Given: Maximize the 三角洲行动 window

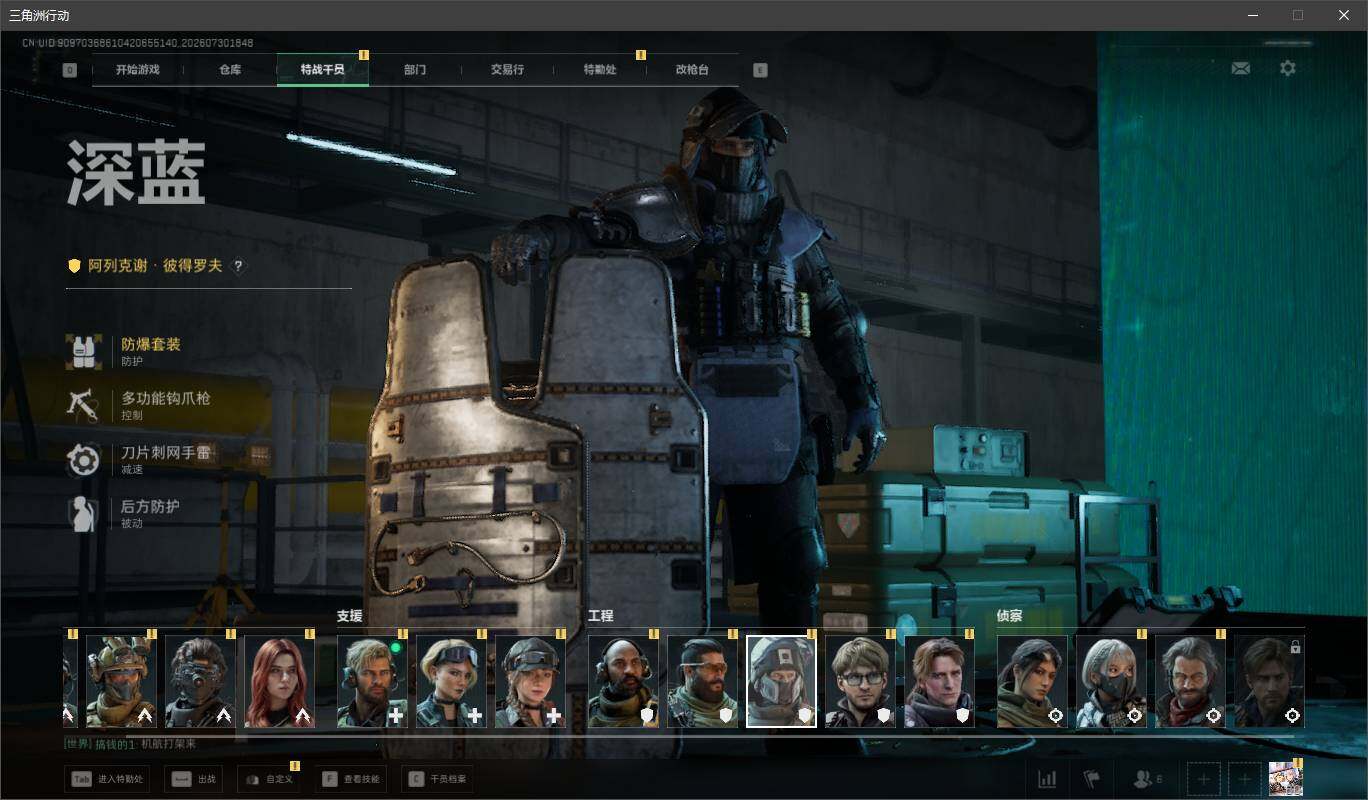Looking at the screenshot, I should (1298, 15).
